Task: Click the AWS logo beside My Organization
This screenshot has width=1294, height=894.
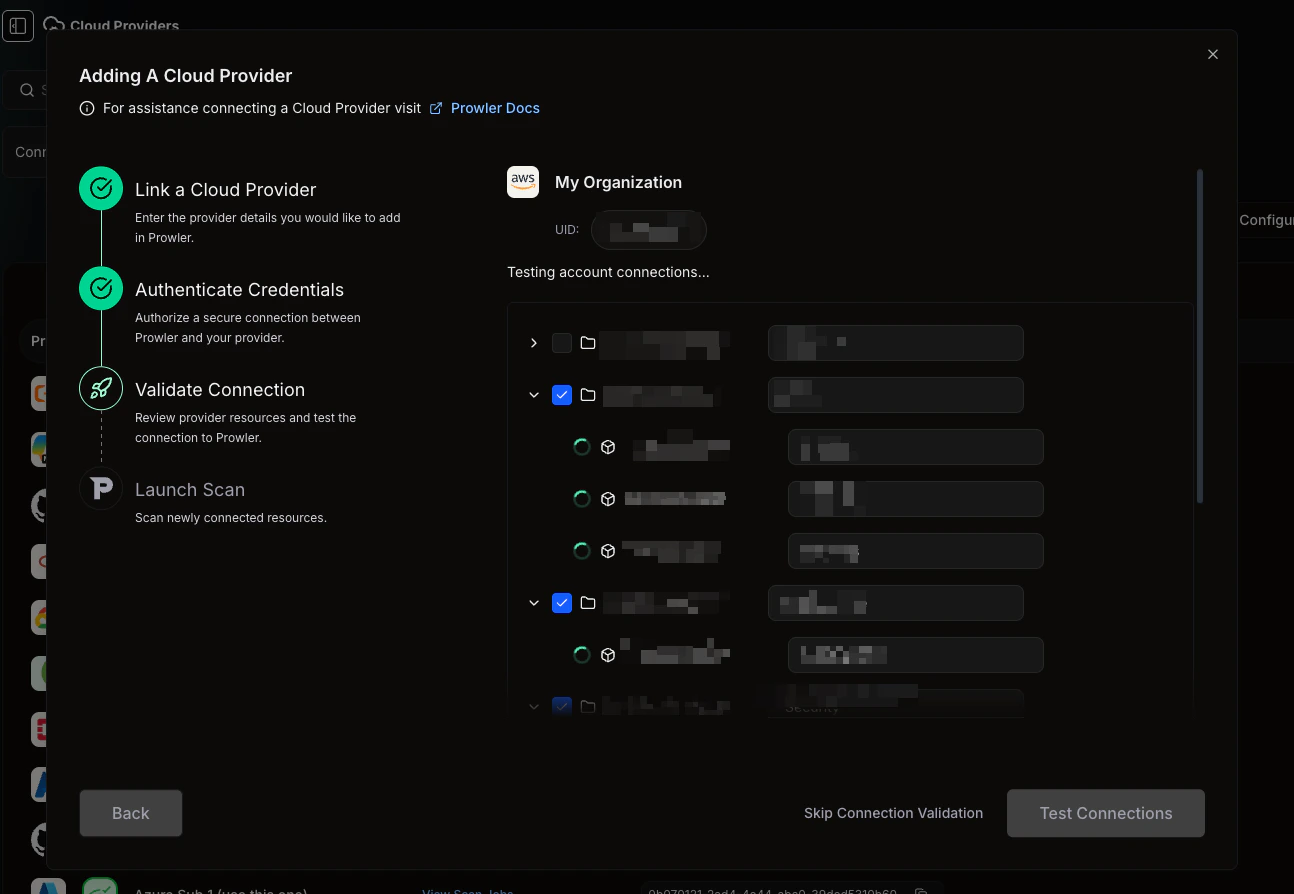Action: (522, 182)
